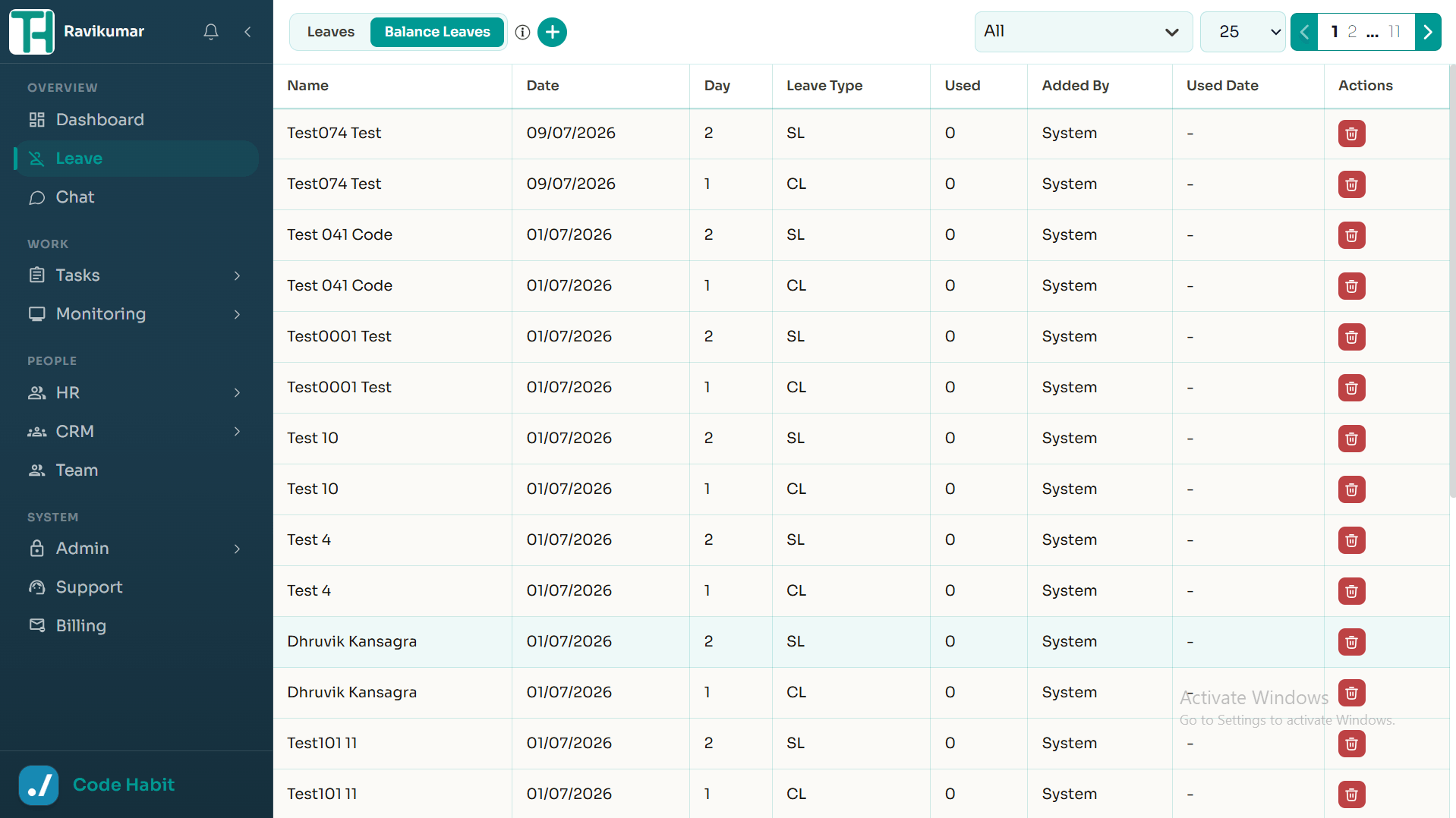Open Dashboard from the sidebar
The width and height of the screenshot is (1456, 818).
click(x=137, y=120)
